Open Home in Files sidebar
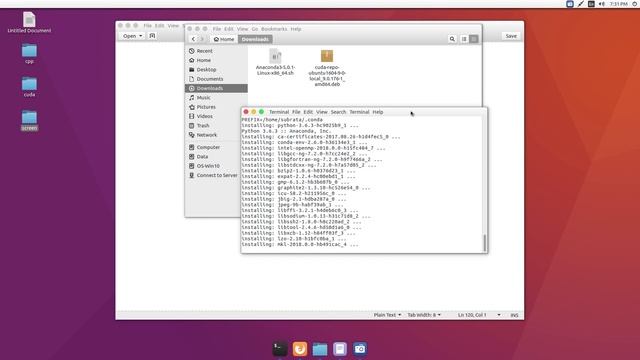 point(216,60)
